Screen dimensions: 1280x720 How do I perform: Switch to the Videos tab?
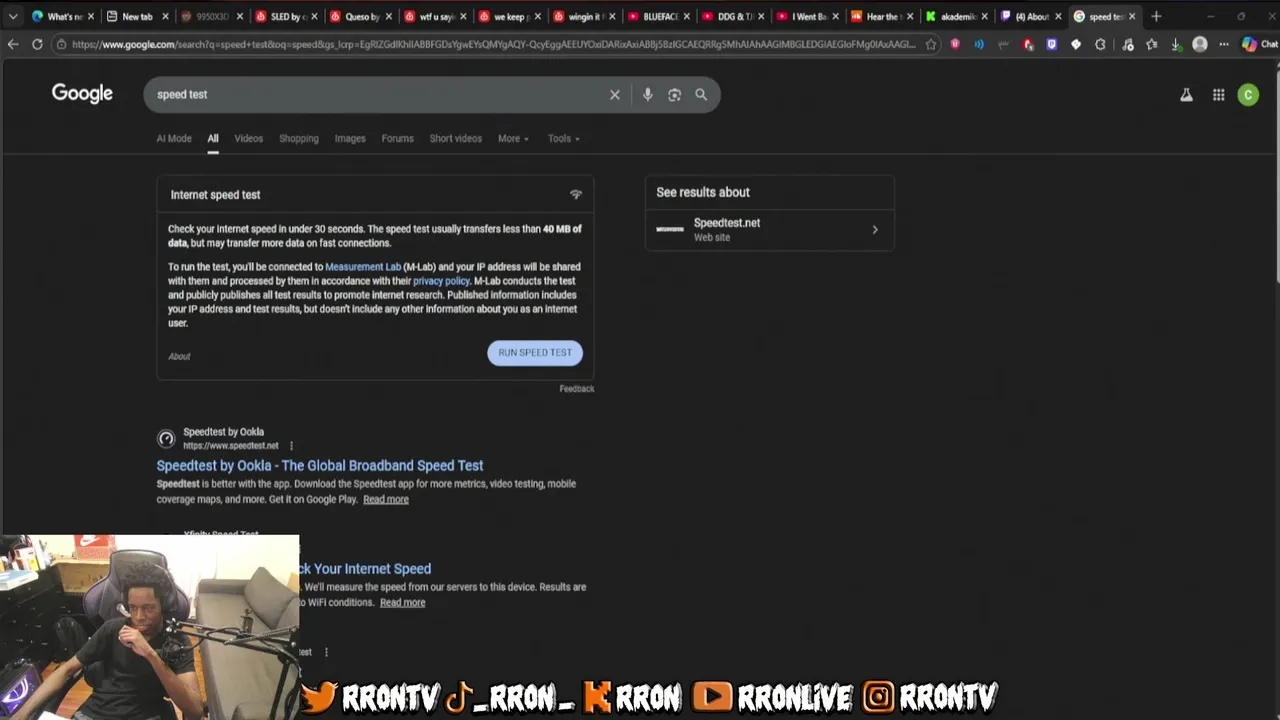pyautogui.click(x=249, y=138)
